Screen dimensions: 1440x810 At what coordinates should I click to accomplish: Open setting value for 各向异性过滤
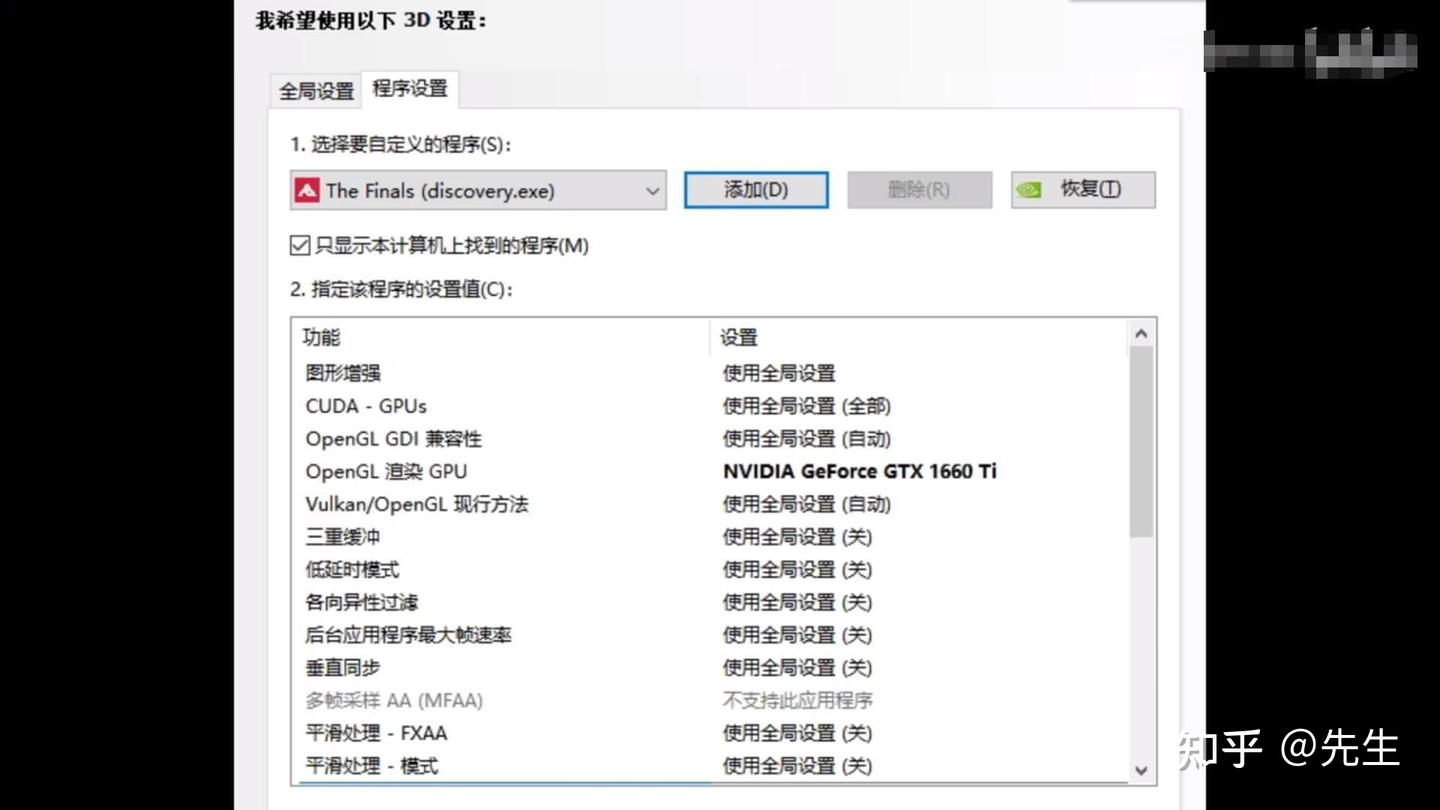[x=798, y=602]
